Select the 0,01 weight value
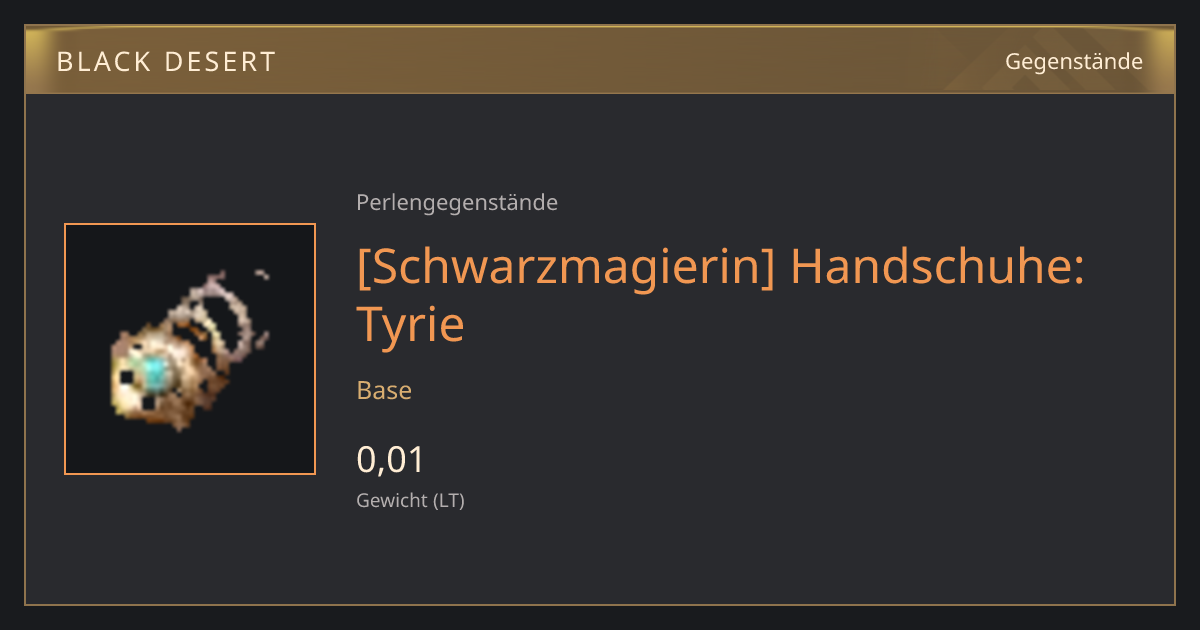 (391, 460)
